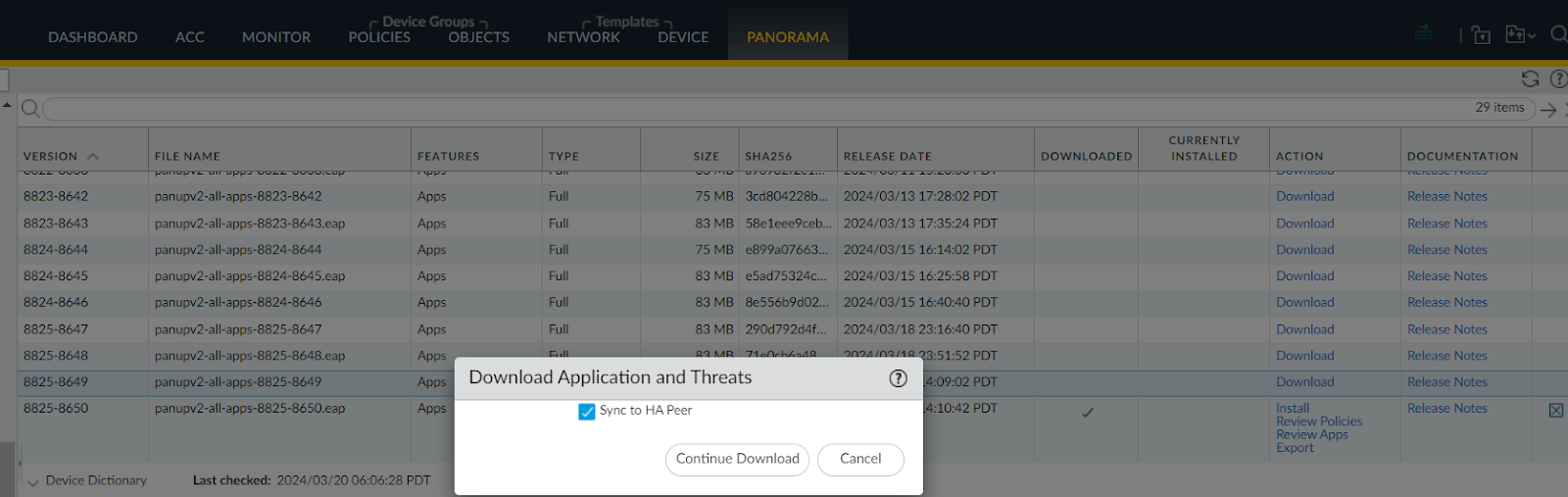Switch to the MONITOR tab
The width and height of the screenshot is (1568, 497).
pos(275,37)
